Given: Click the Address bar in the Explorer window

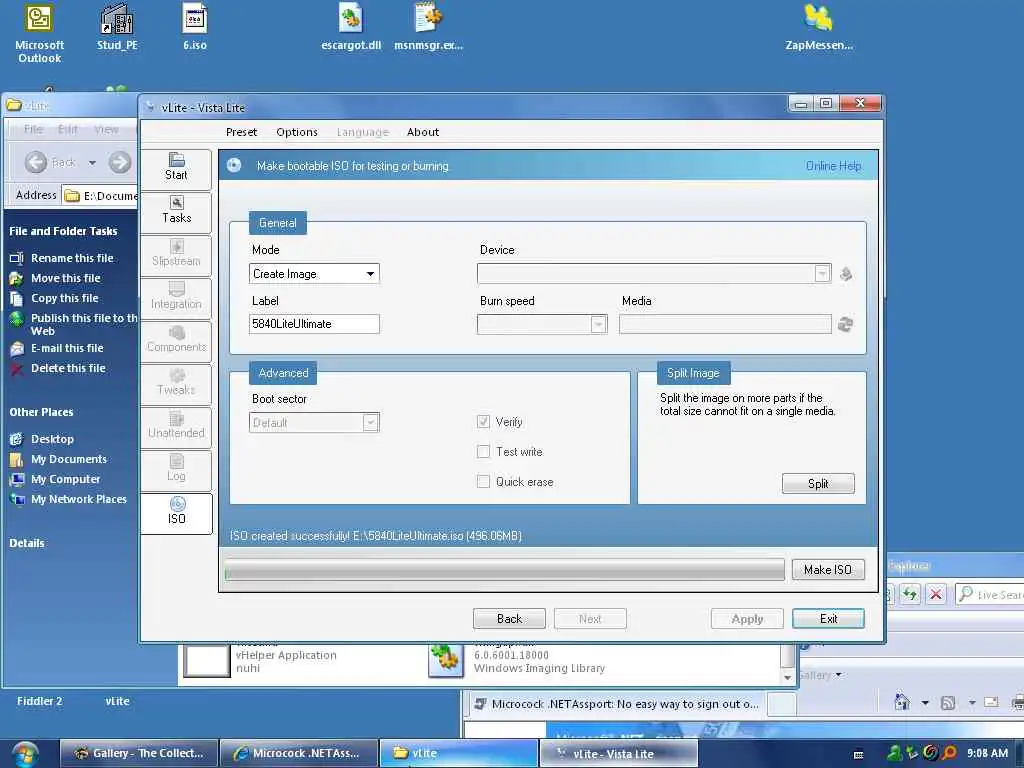Looking at the screenshot, I should 100,195.
